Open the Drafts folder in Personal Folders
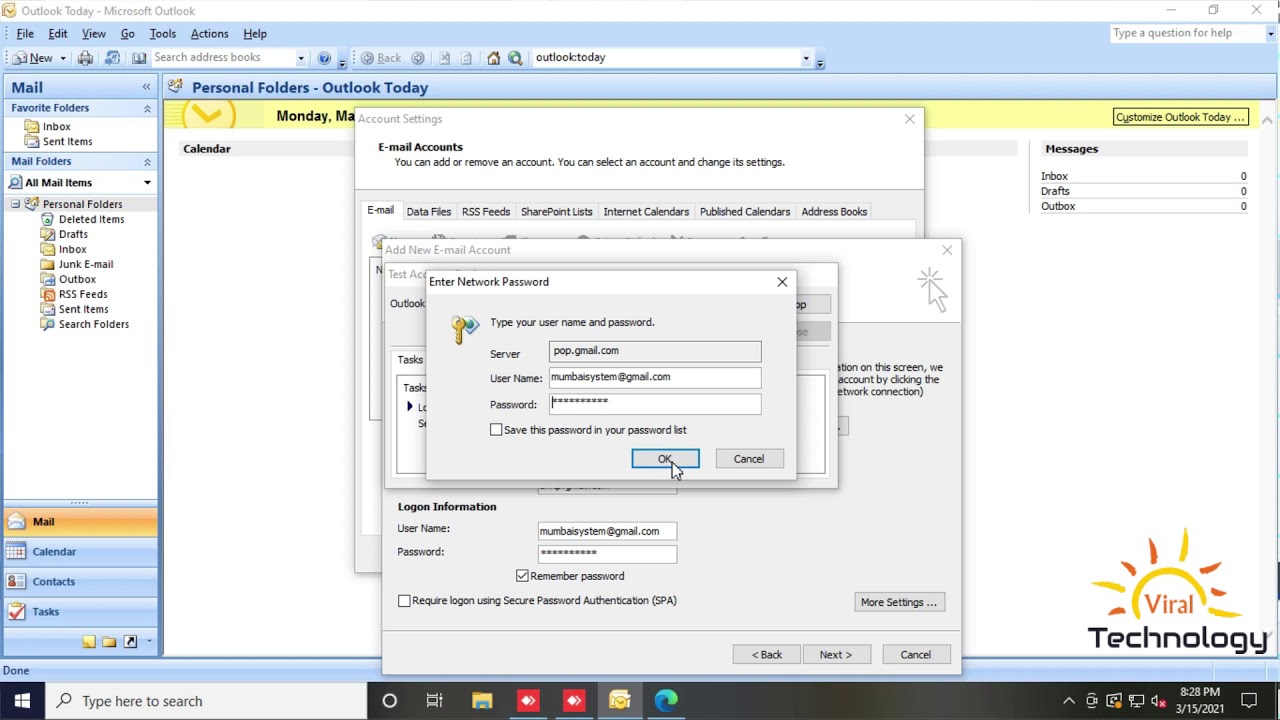This screenshot has width=1280, height=720. [73, 234]
